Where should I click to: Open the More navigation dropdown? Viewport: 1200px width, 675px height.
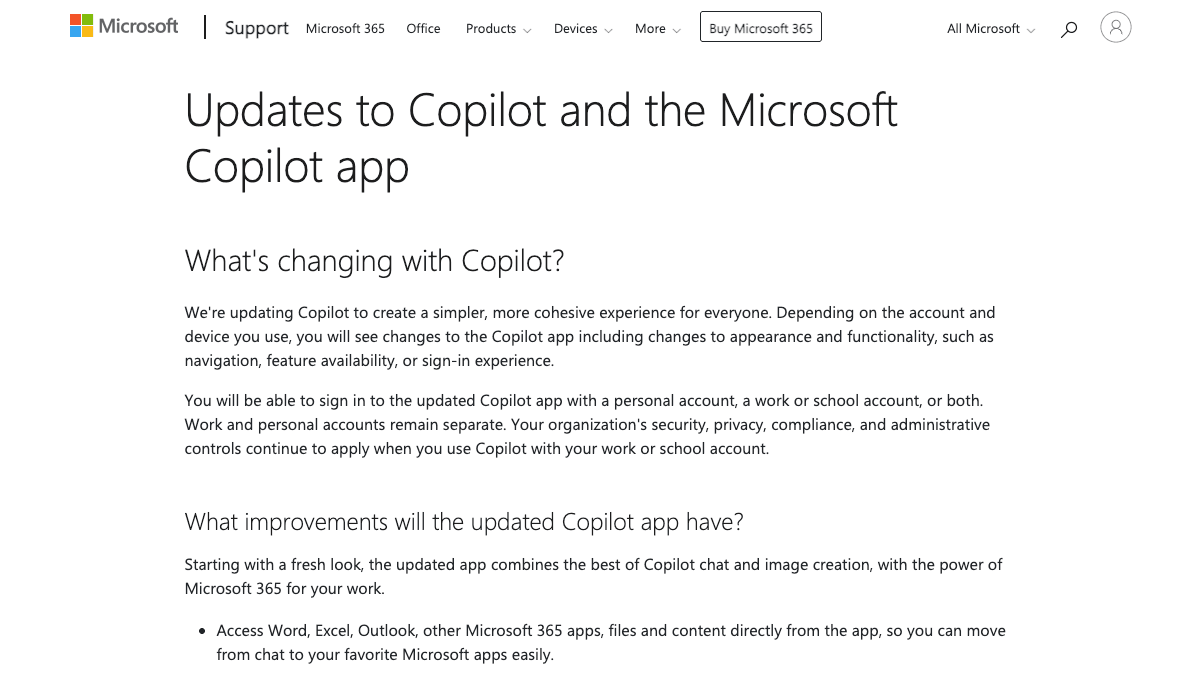coord(657,28)
